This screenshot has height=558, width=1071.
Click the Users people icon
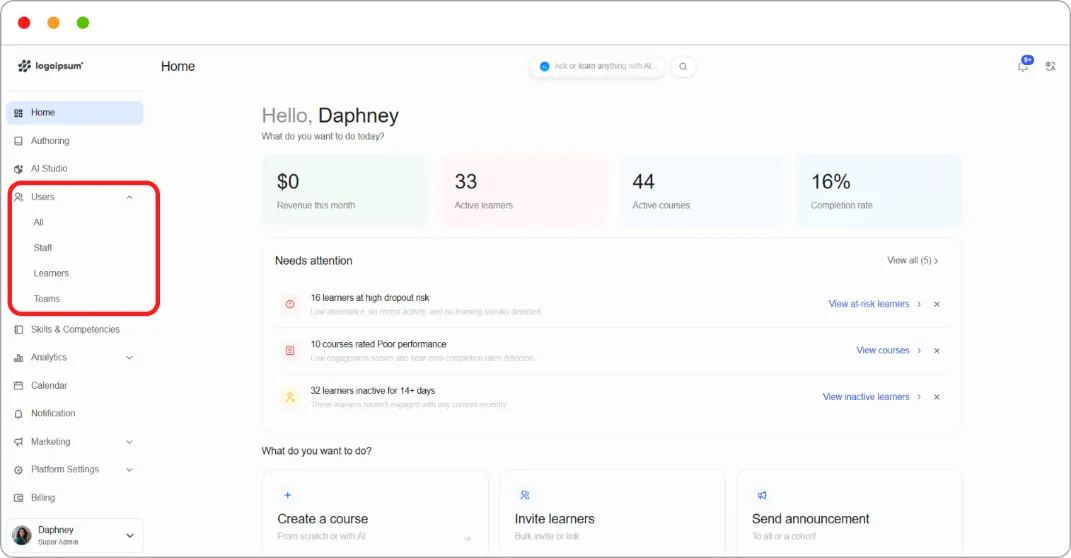18,197
